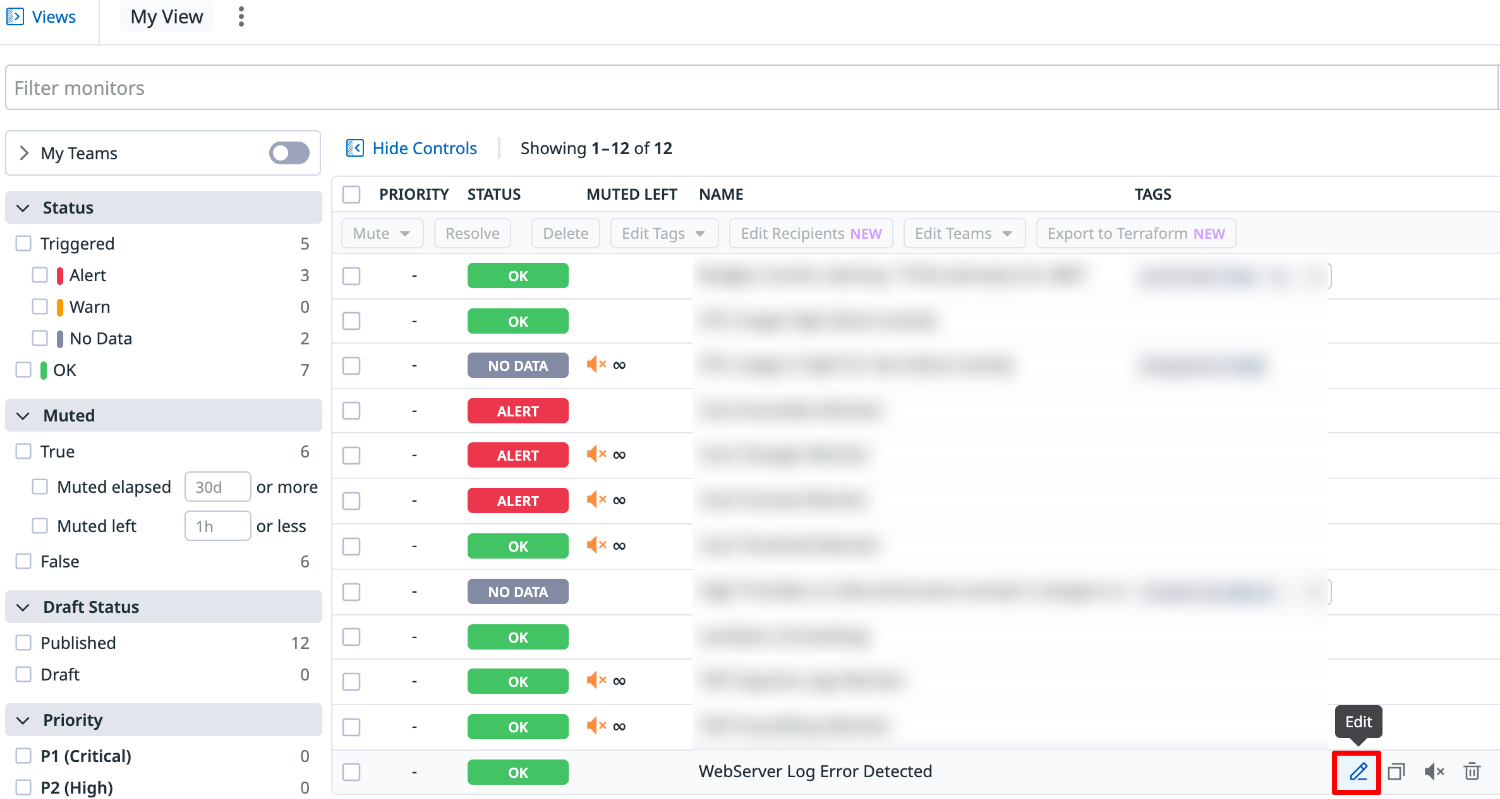The width and height of the screenshot is (1500, 799).
Task: Enable the Muted True filter checkbox
Action: 24,452
